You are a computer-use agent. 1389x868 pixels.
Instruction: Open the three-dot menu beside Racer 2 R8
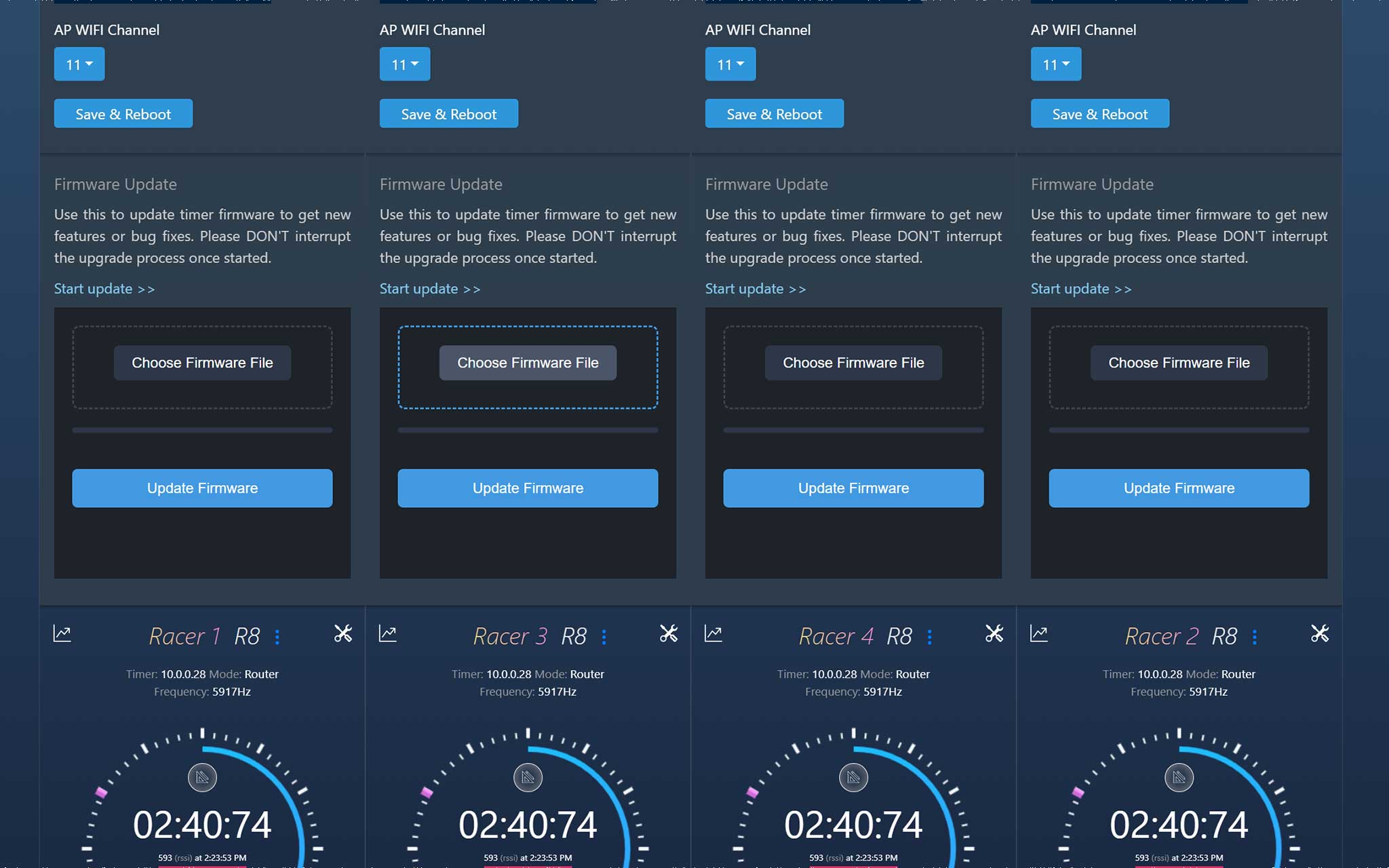coord(1255,637)
